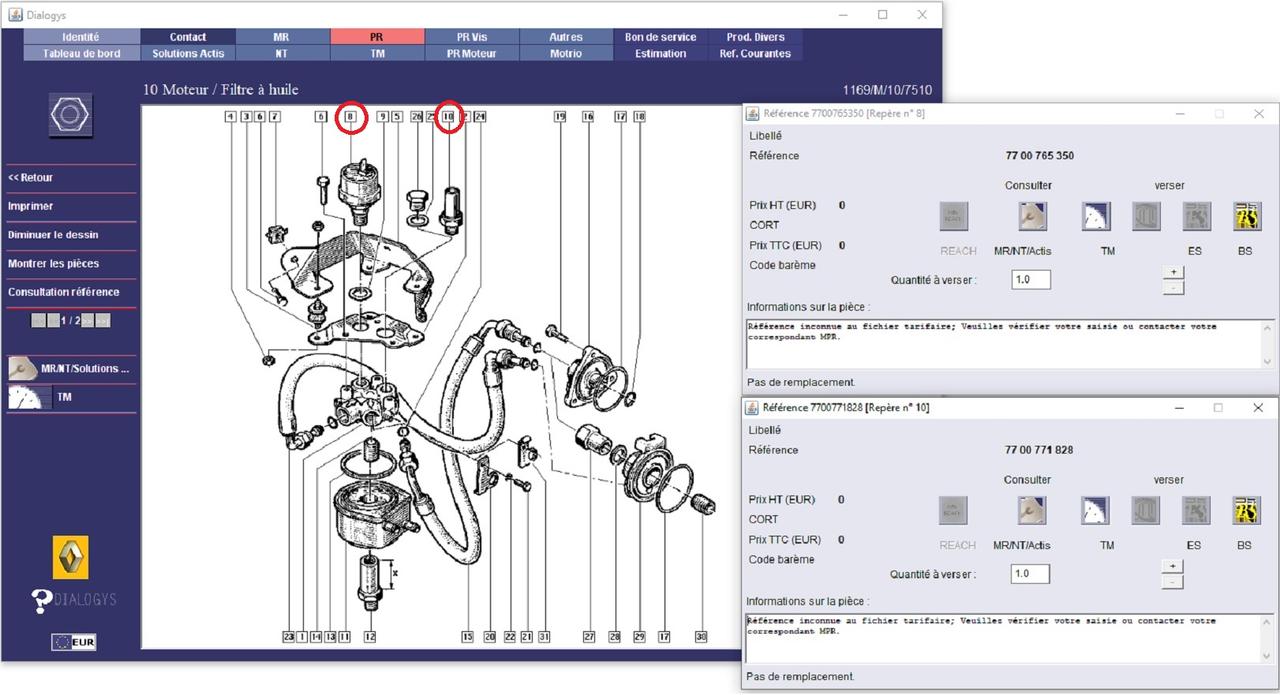
Task: Open the Contact tab
Action: (x=188, y=37)
